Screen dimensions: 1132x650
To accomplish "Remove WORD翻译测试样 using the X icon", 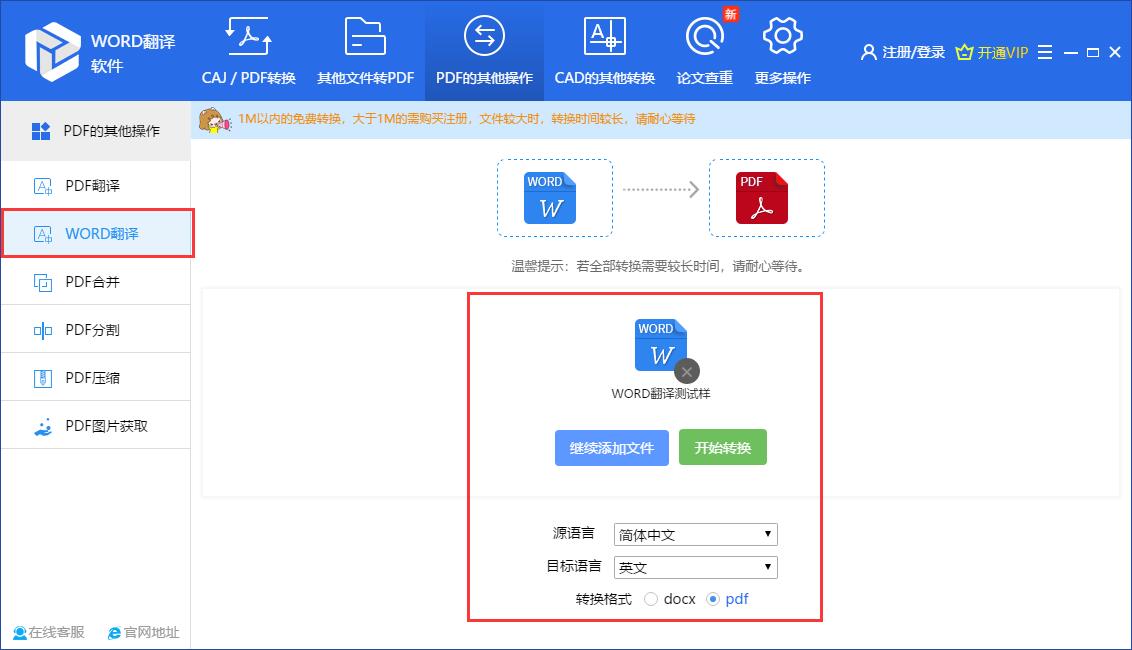I will tap(686, 371).
